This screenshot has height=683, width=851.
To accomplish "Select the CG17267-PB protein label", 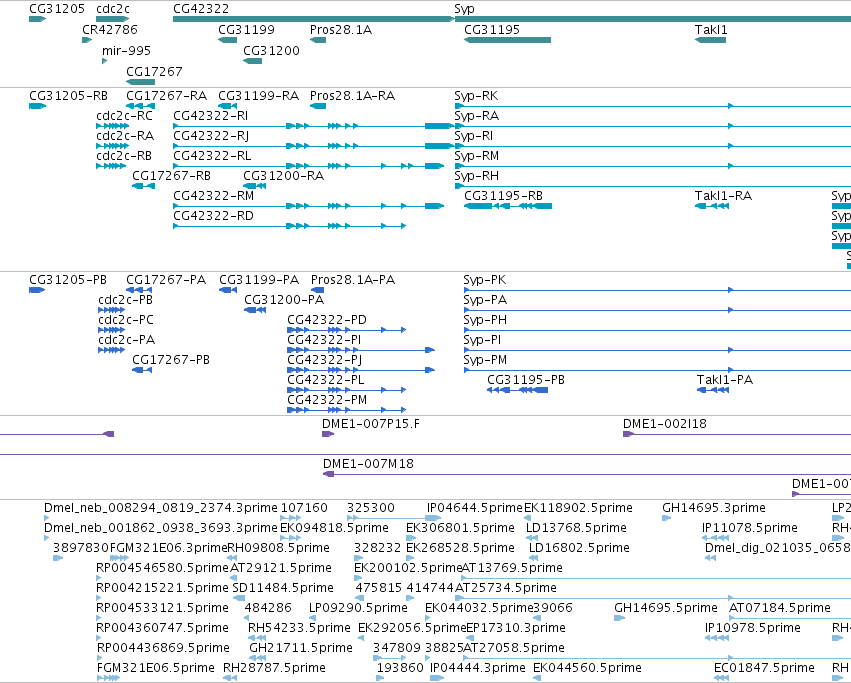I will pos(171,360).
